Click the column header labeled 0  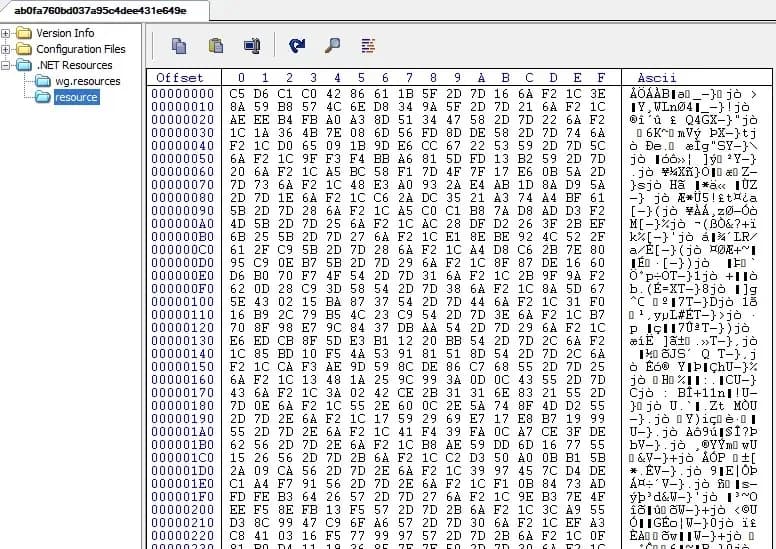coord(241,78)
